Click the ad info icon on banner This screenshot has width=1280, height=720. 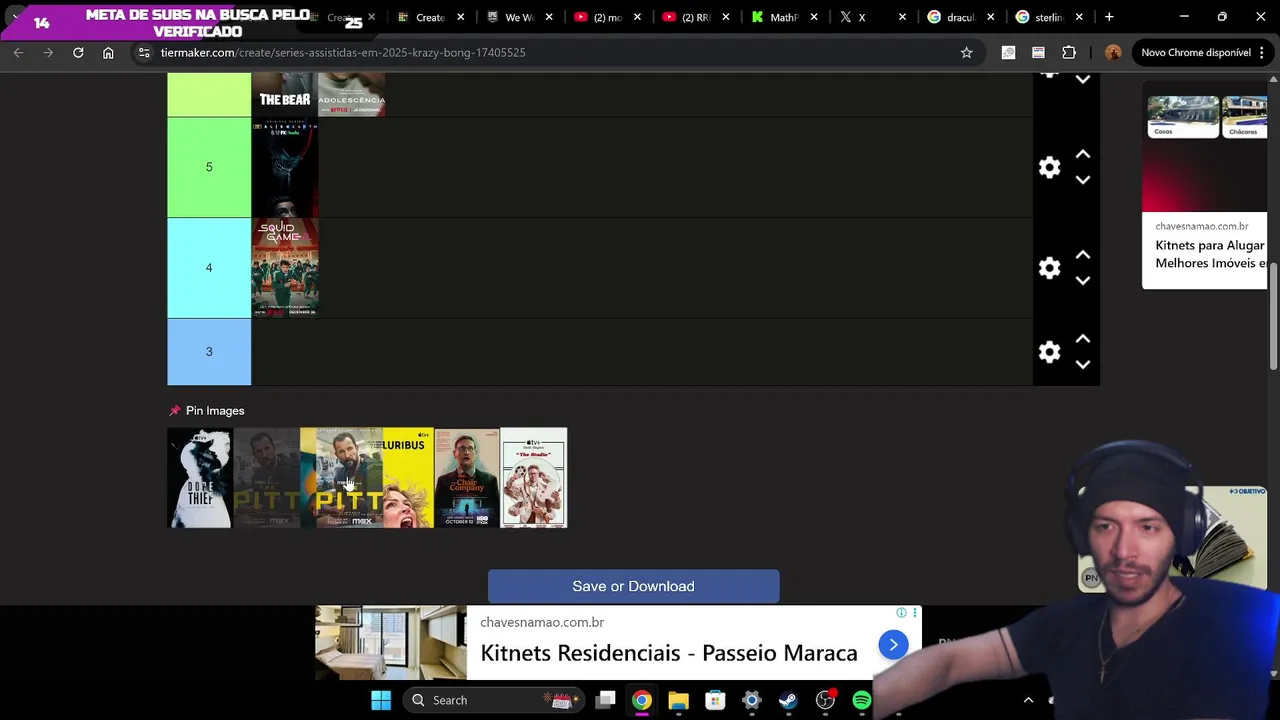[x=901, y=613]
